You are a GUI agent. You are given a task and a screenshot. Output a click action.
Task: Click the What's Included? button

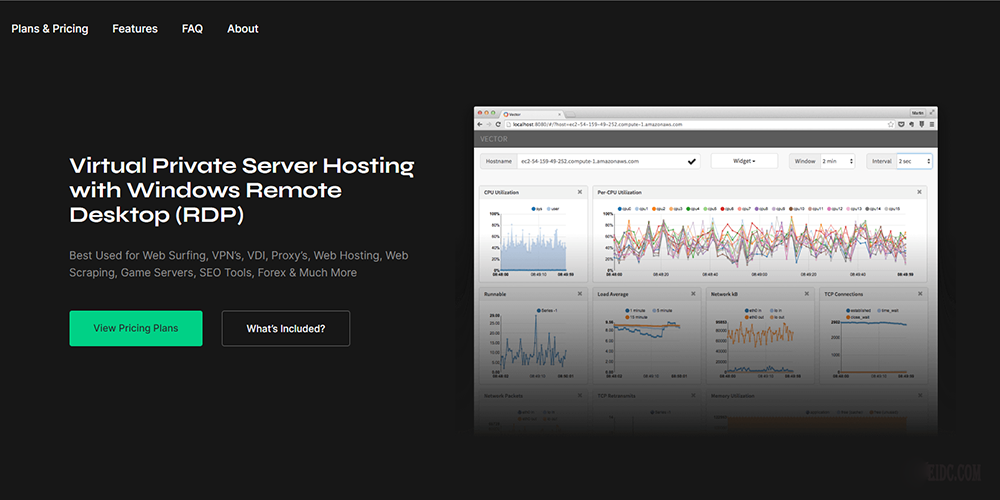coord(285,328)
